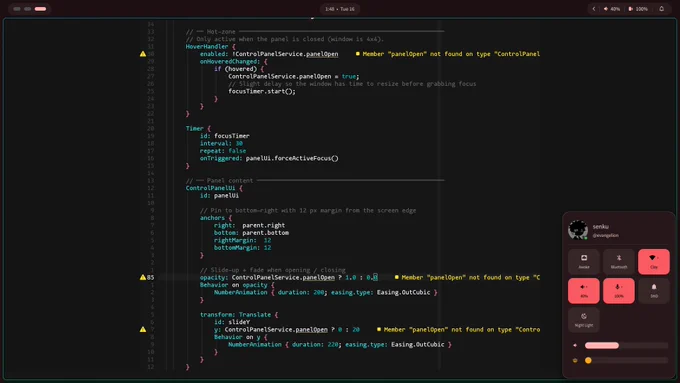Click the 'ControlPanelUi {' line
680x383 pixels.
pos(214,188)
